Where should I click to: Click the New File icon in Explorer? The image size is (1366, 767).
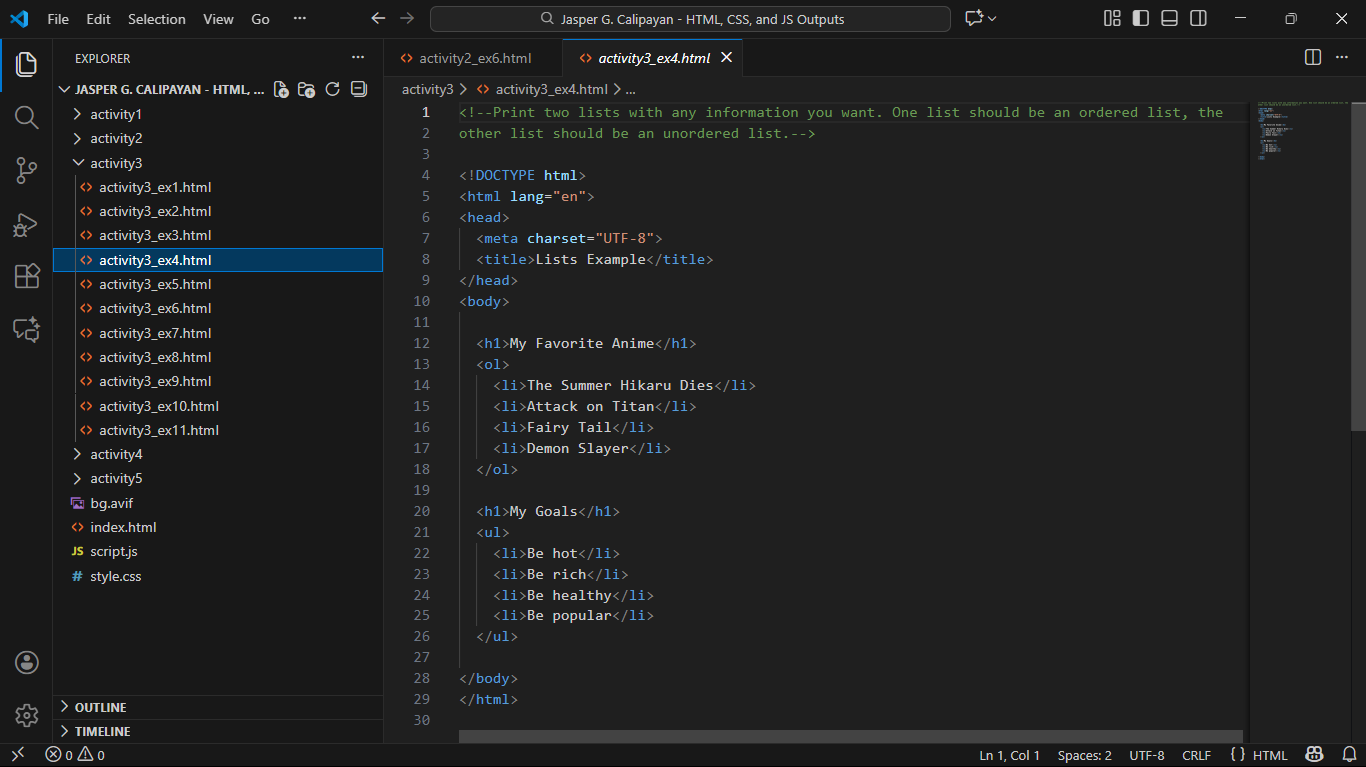pyautogui.click(x=281, y=89)
